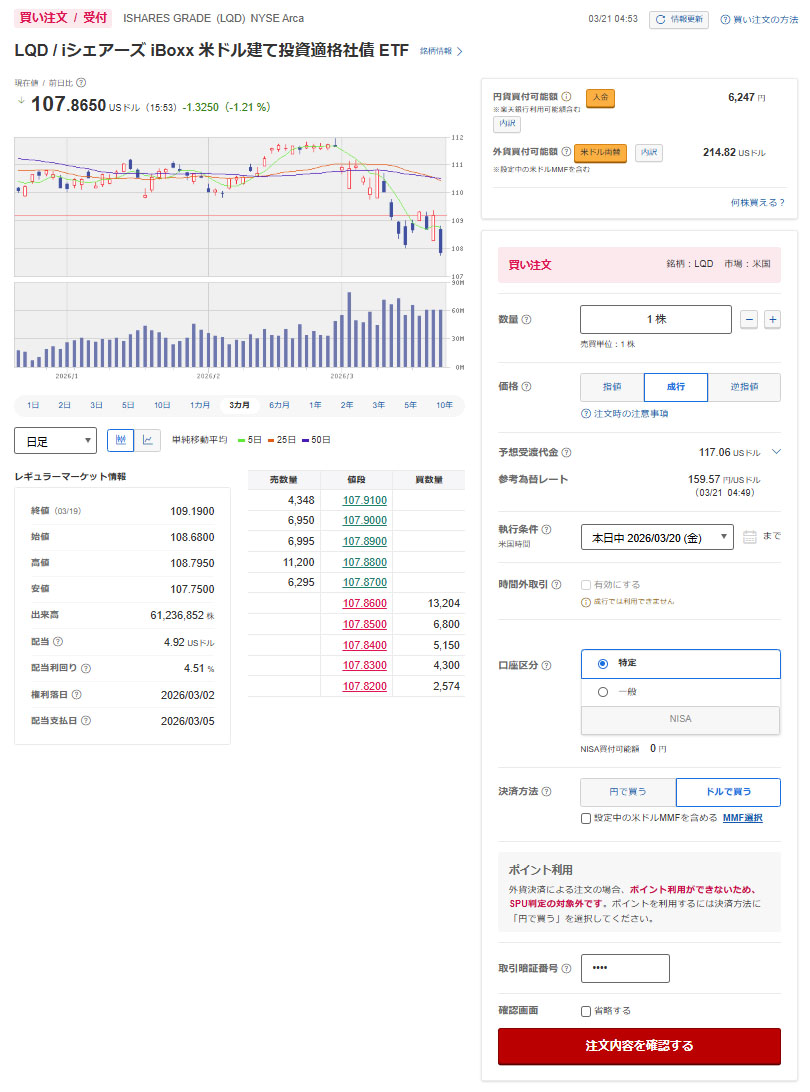Open the 日足 chart interval dropdown
The height and width of the screenshot is (1092, 810).
(x=55, y=440)
